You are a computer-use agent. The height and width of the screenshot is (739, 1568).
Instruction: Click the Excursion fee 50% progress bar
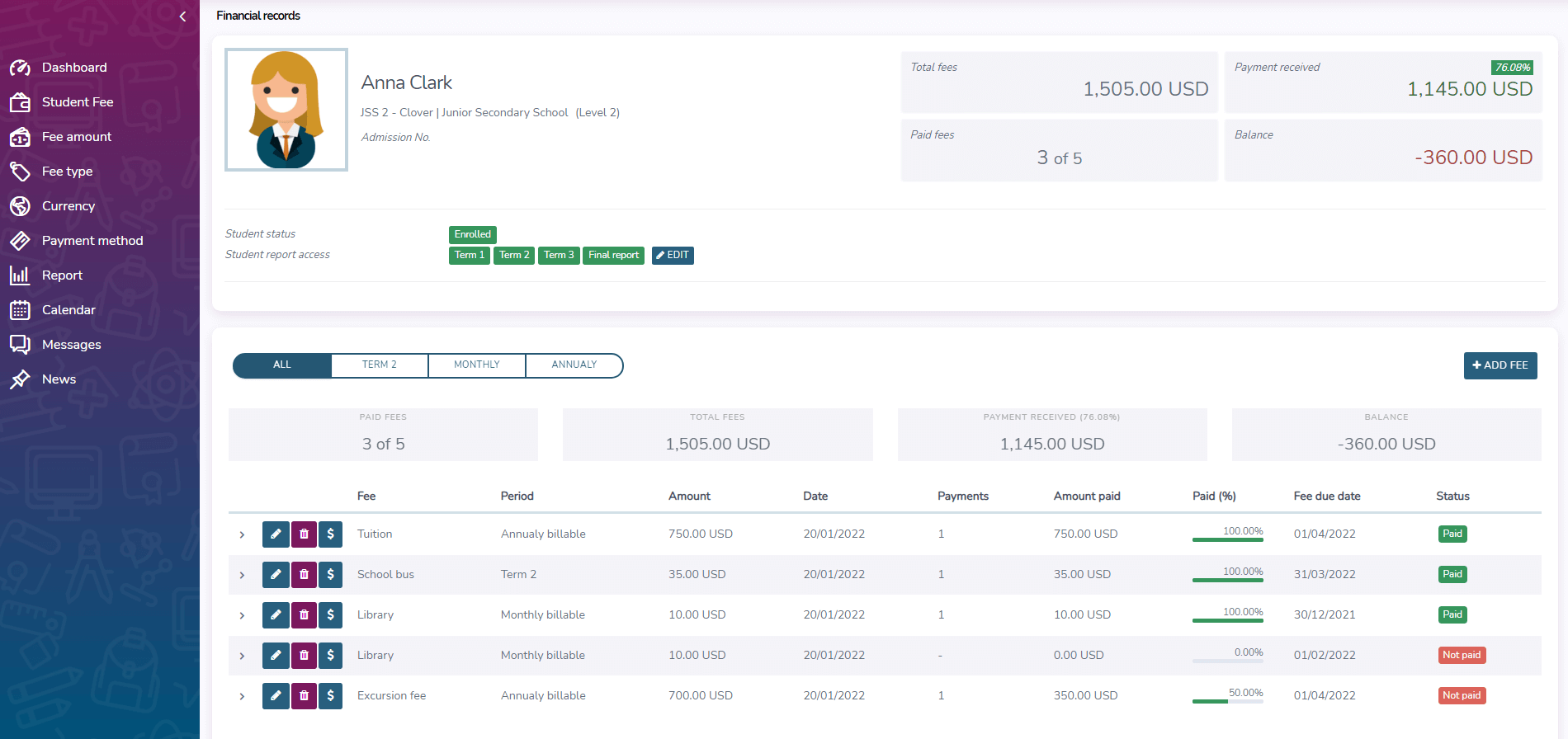1227,701
